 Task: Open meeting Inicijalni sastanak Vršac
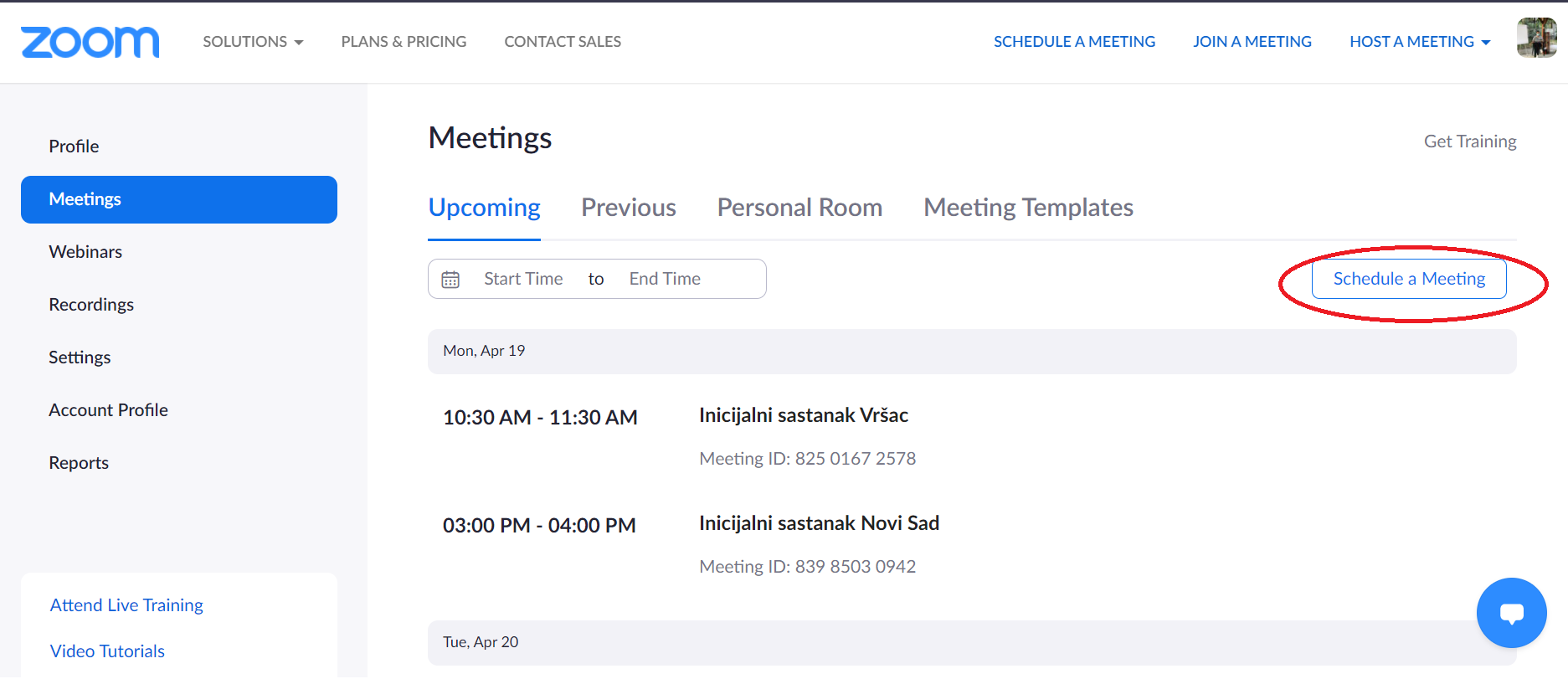(804, 415)
